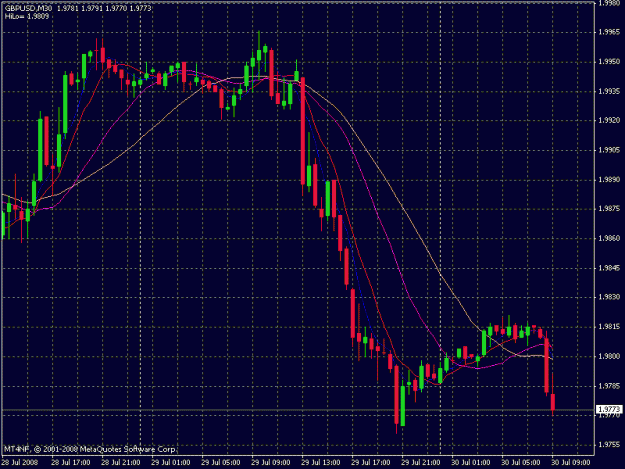Click the 1.9815 price axis label

point(609,327)
